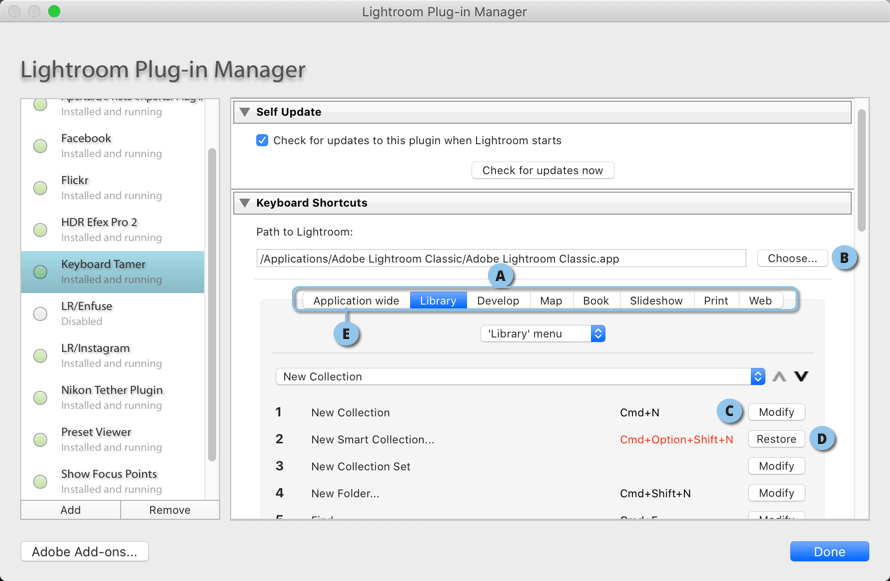Click the Facebook plugin status indicator

(40, 146)
